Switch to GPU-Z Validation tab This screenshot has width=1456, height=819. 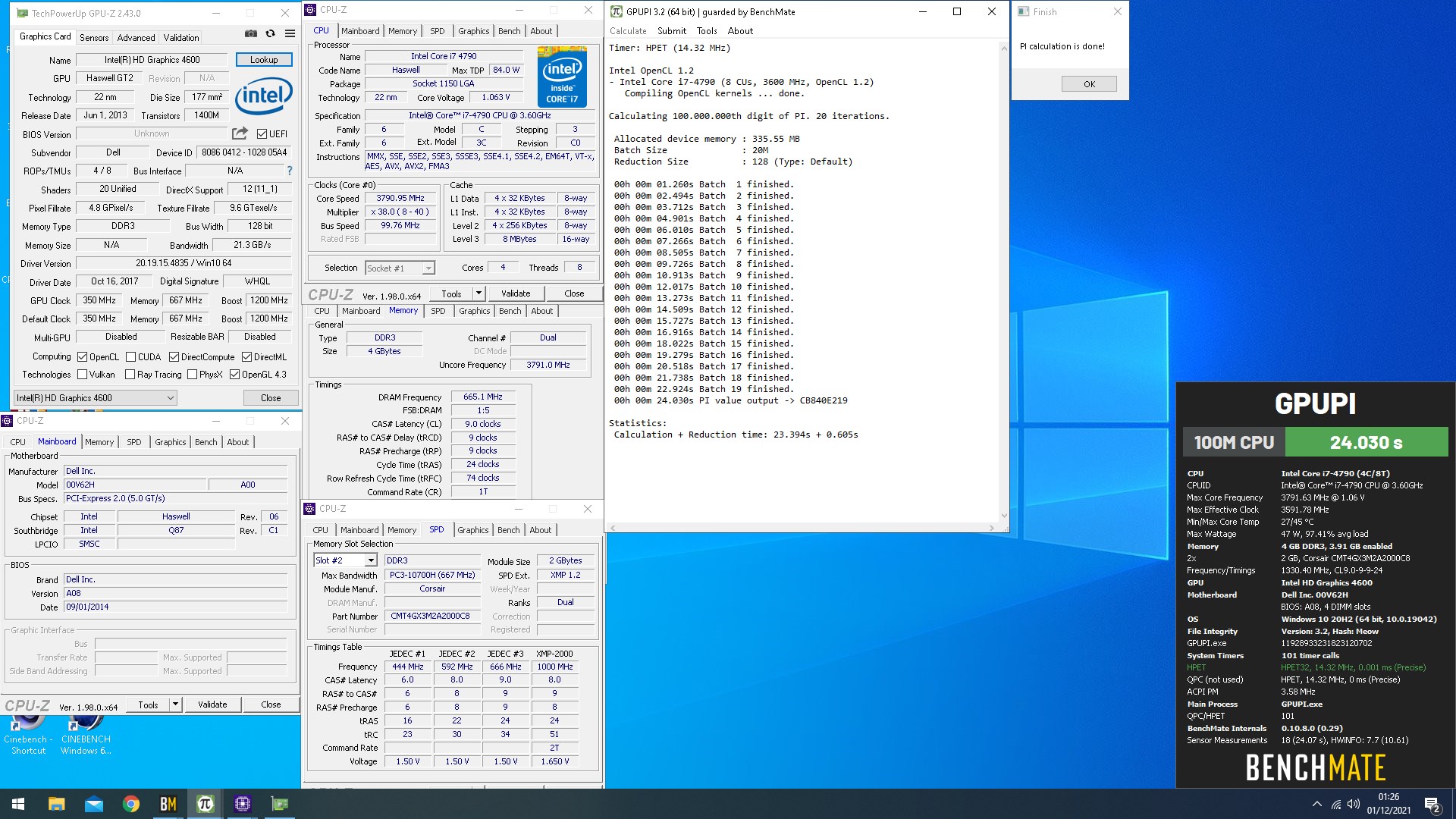coord(181,37)
